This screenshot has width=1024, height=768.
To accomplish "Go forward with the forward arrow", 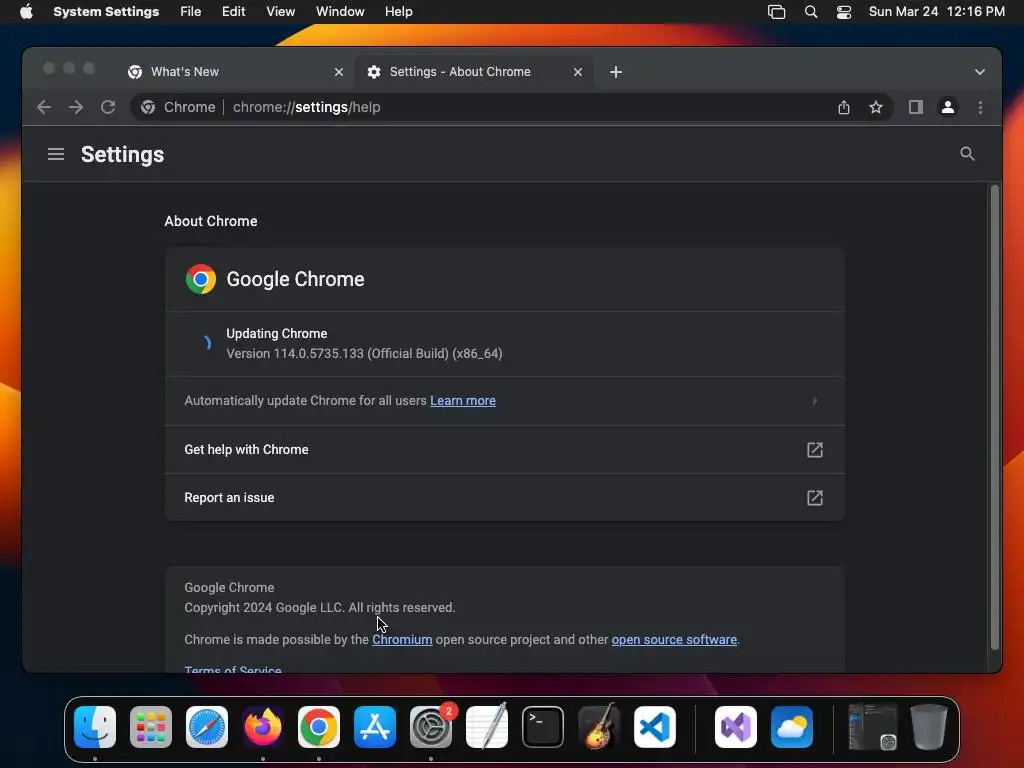I will click(x=76, y=107).
